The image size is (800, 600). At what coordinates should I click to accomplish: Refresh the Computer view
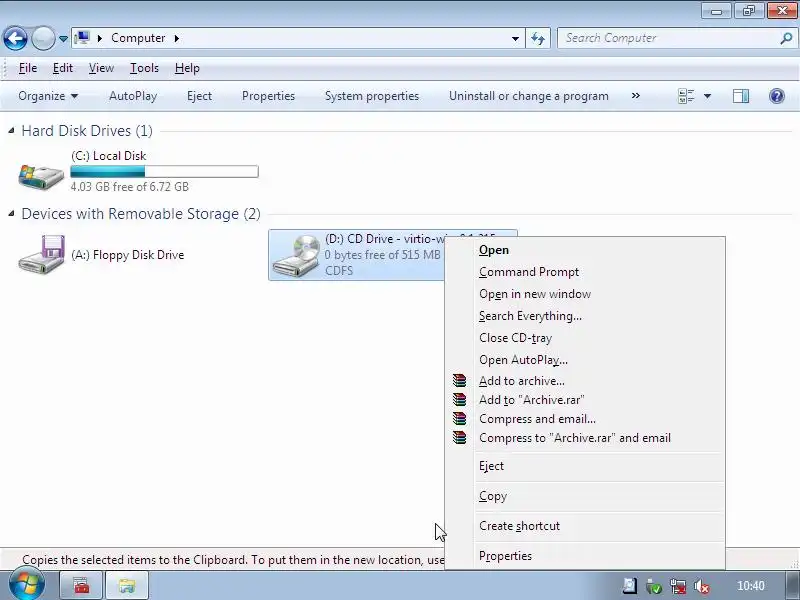[538, 38]
